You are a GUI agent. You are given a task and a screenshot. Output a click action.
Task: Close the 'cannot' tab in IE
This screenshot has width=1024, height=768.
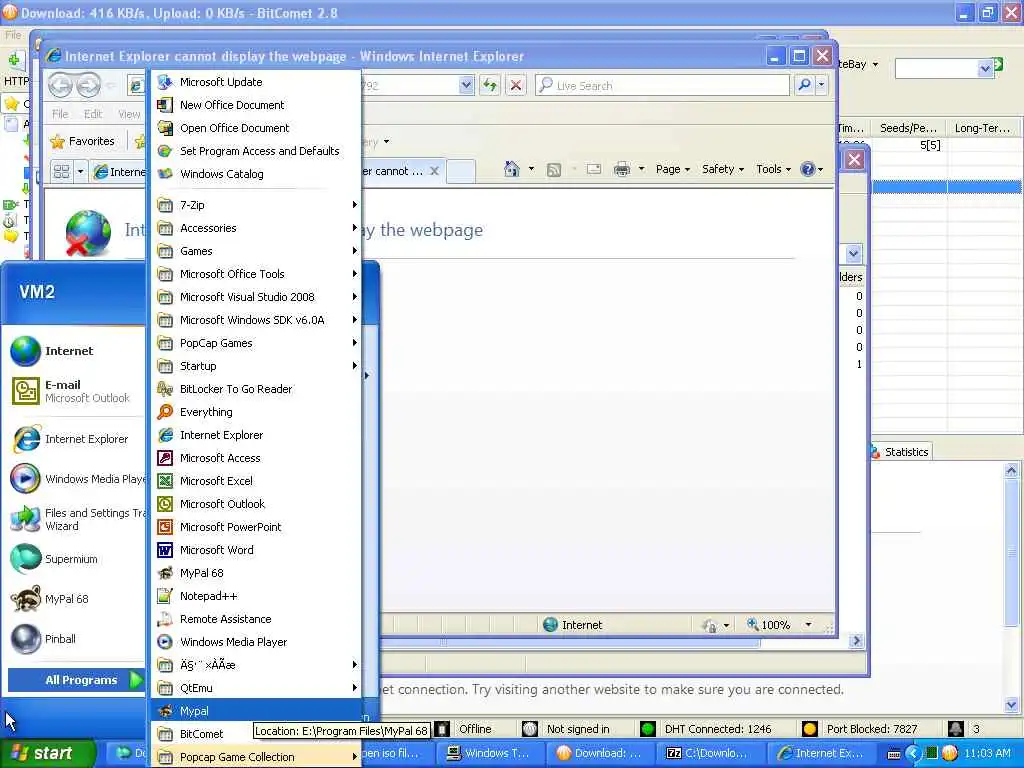(x=434, y=170)
